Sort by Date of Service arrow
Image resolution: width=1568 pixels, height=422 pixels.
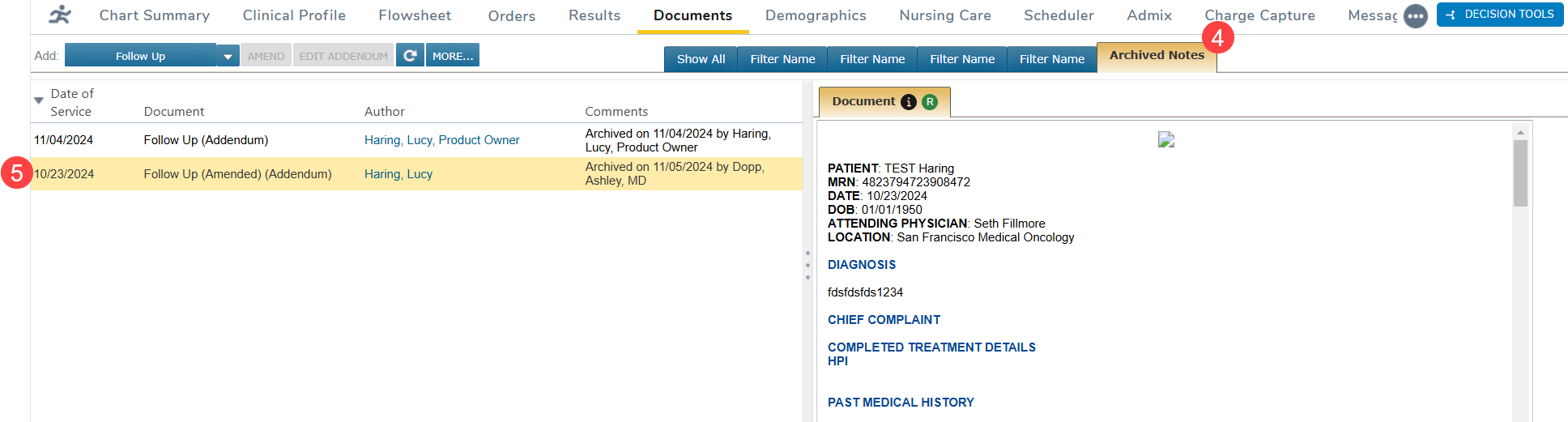(38, 100)
